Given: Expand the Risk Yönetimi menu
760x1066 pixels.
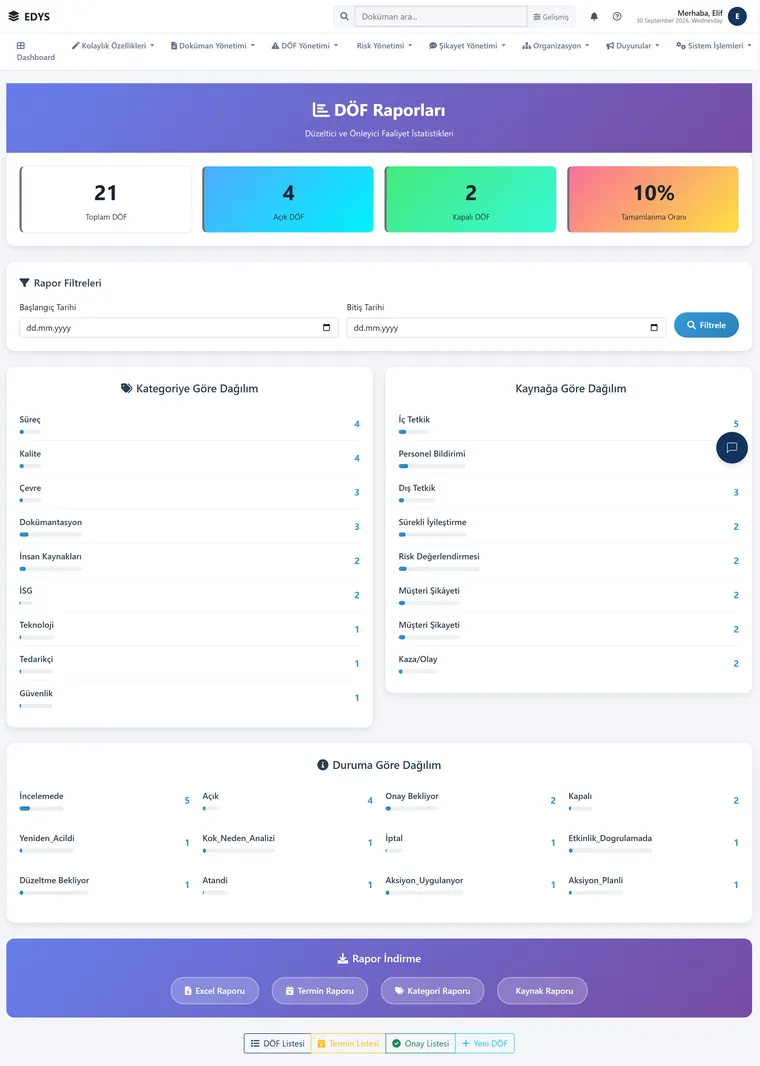Looking at the screenshot, I should click(384, 46).
